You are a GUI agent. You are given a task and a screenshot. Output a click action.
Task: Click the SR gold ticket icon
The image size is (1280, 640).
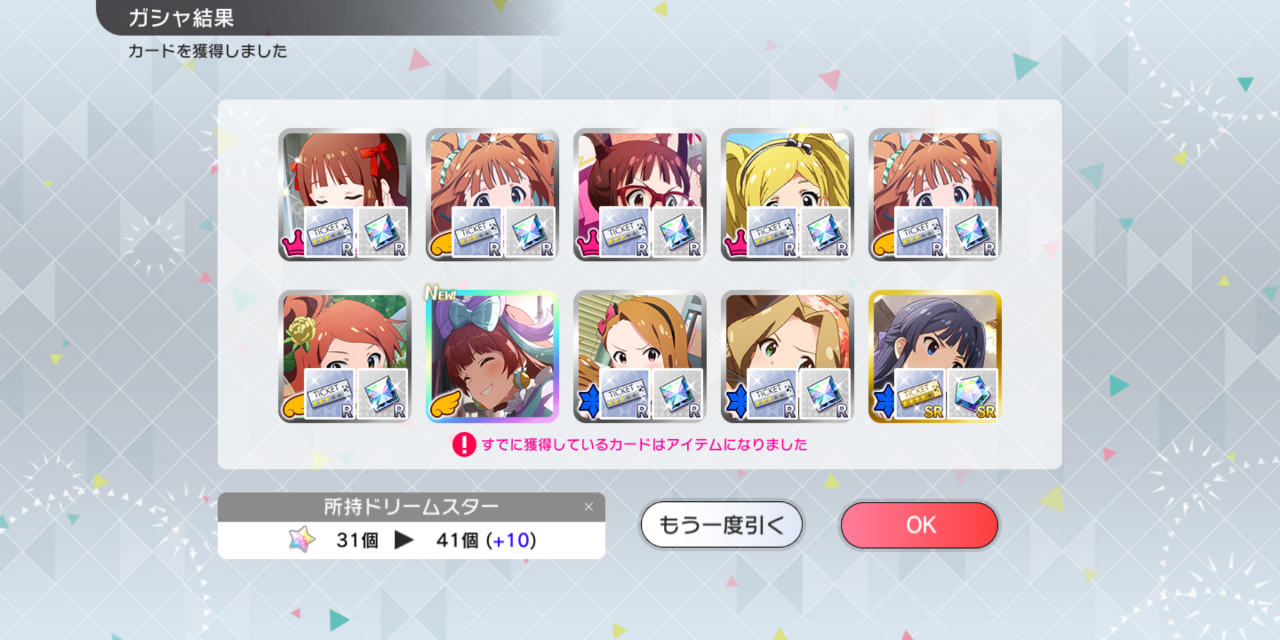[920, 394]
